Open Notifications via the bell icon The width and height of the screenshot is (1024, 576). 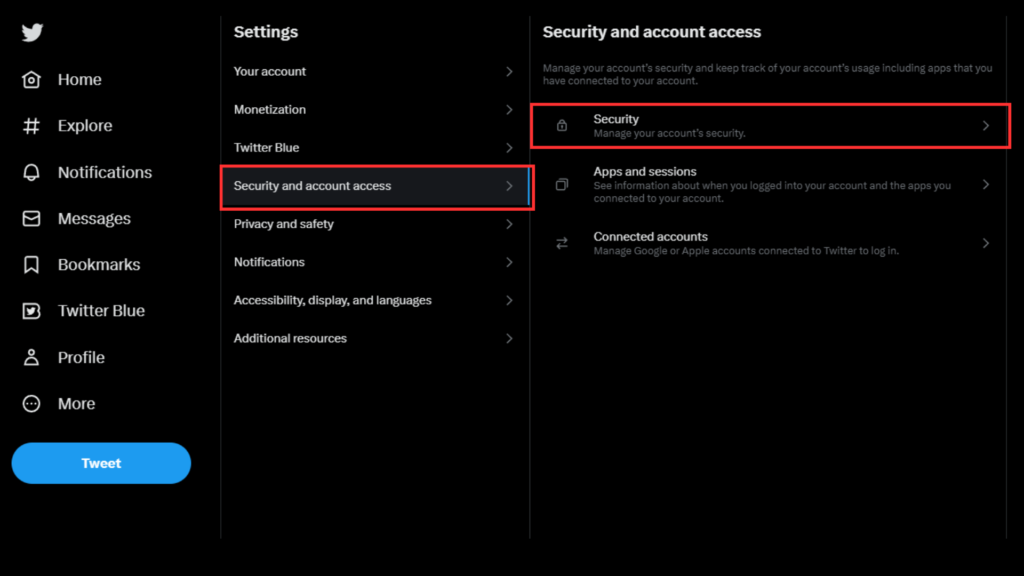[x=32, y=172]
